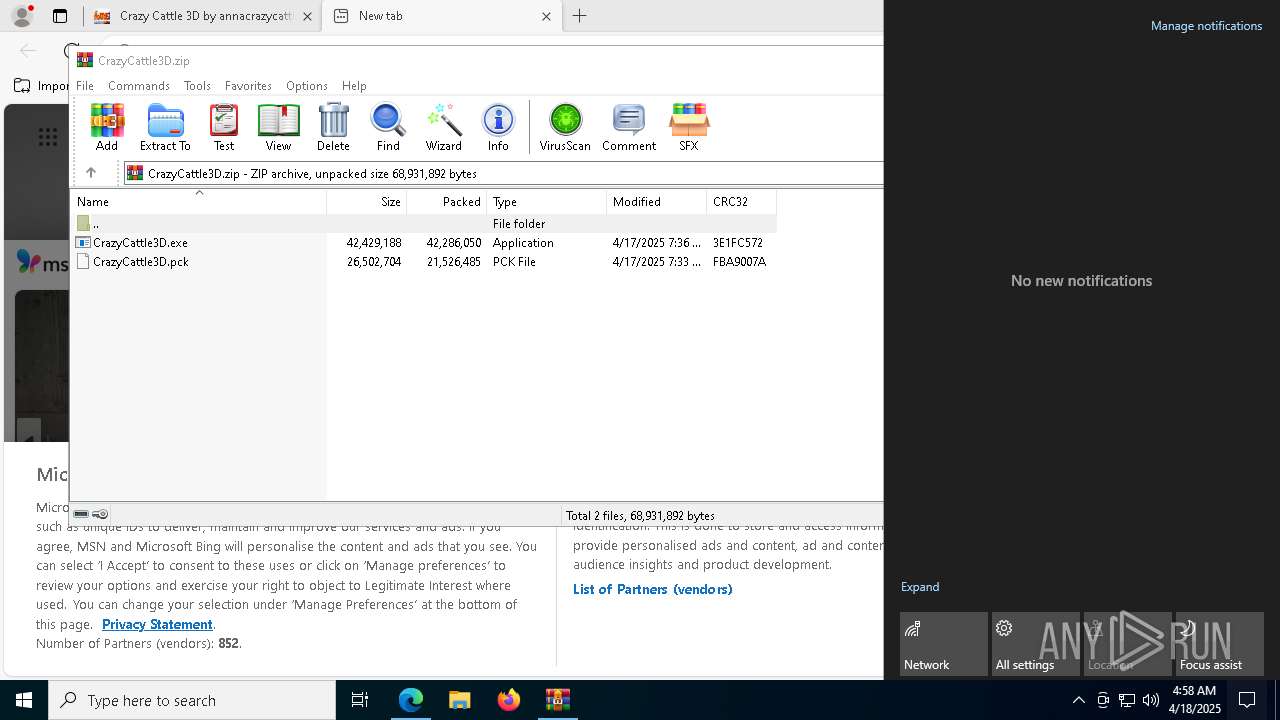Open the Favorites menu
Viewport: 1280px width, 720px height.
pos(248,85)
